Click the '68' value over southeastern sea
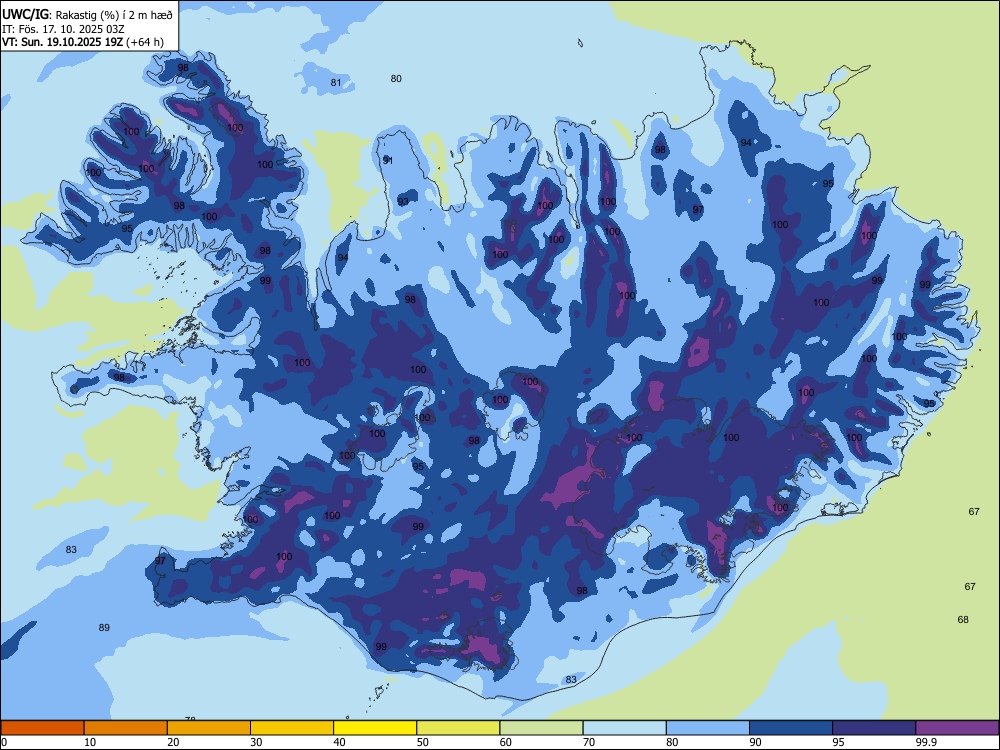Screen dimensions: 1000x750 point(963,619)
